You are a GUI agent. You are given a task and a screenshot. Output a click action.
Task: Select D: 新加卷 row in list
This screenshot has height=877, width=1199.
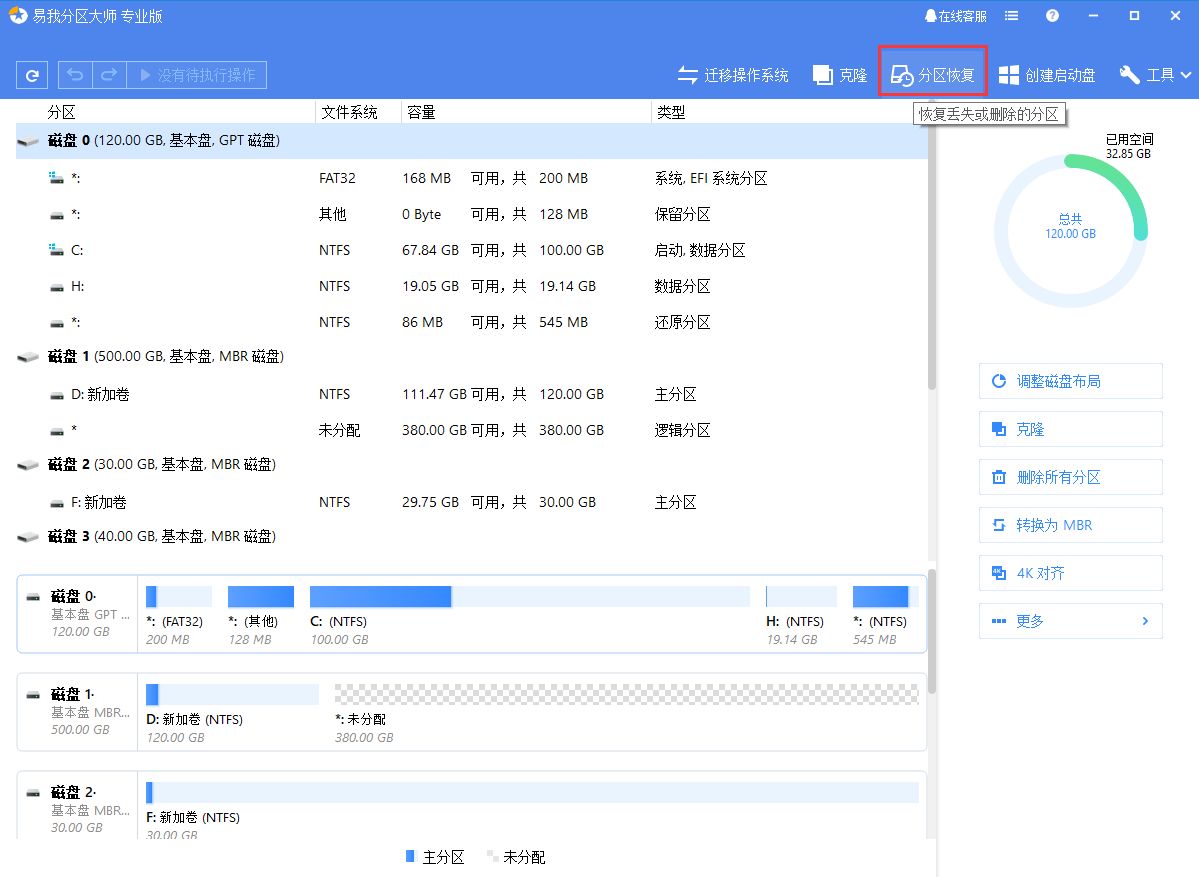pyautogui.click(x=471, y=395)
